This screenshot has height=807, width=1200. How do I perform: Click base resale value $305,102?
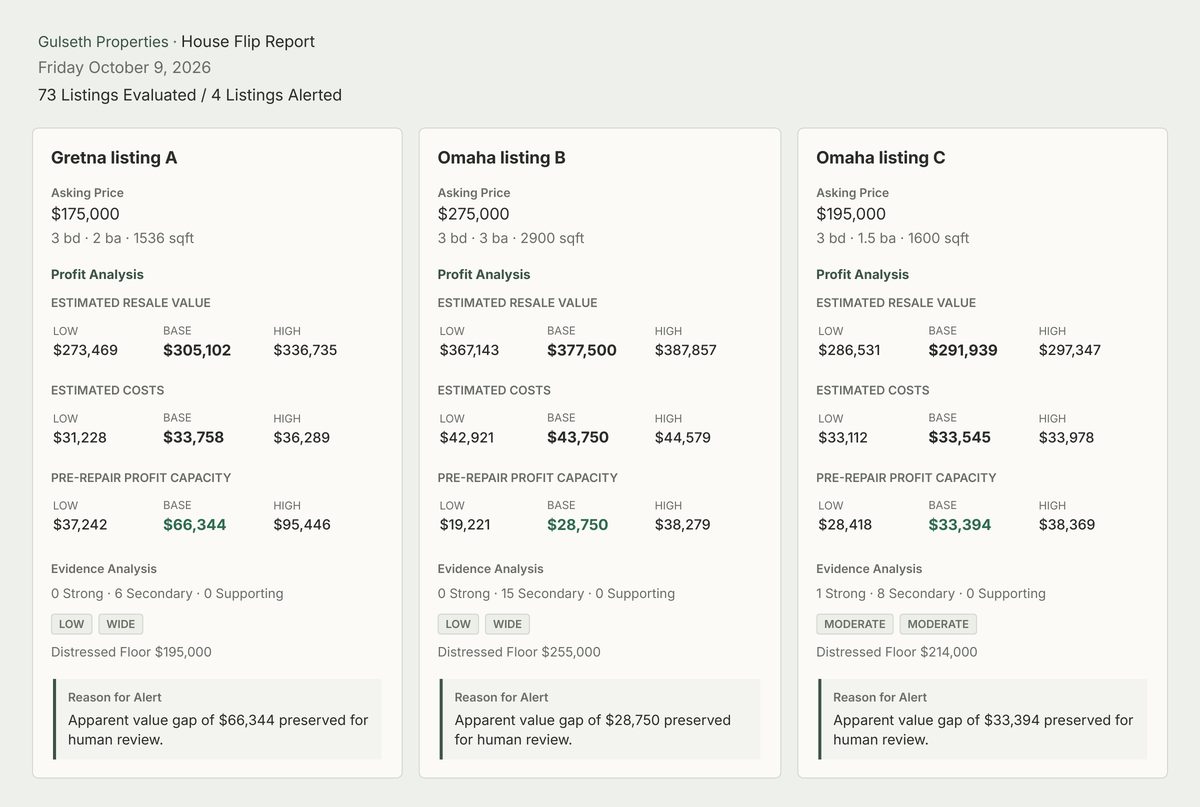(197, 350)
